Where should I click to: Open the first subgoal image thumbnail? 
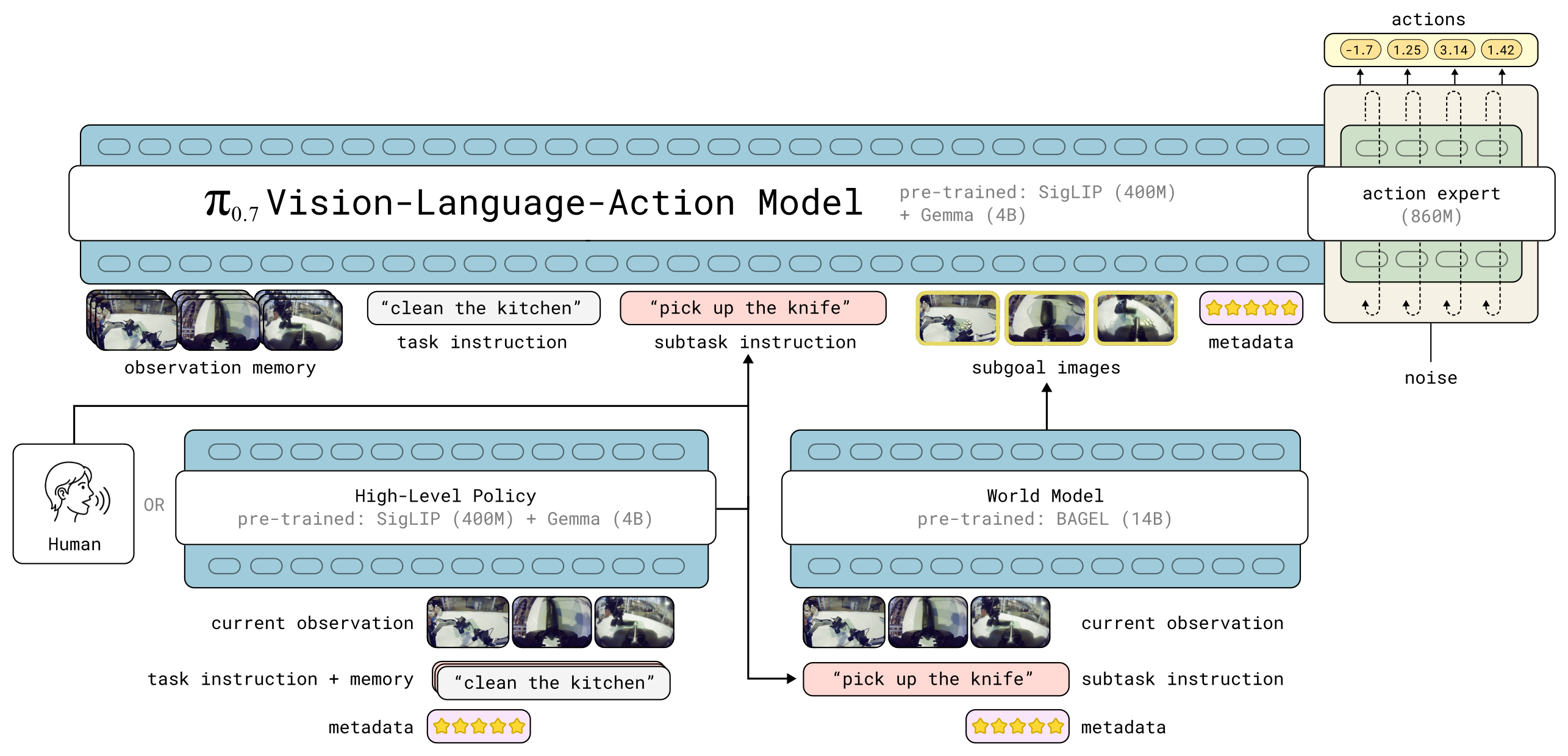click(x=958, y=318)
